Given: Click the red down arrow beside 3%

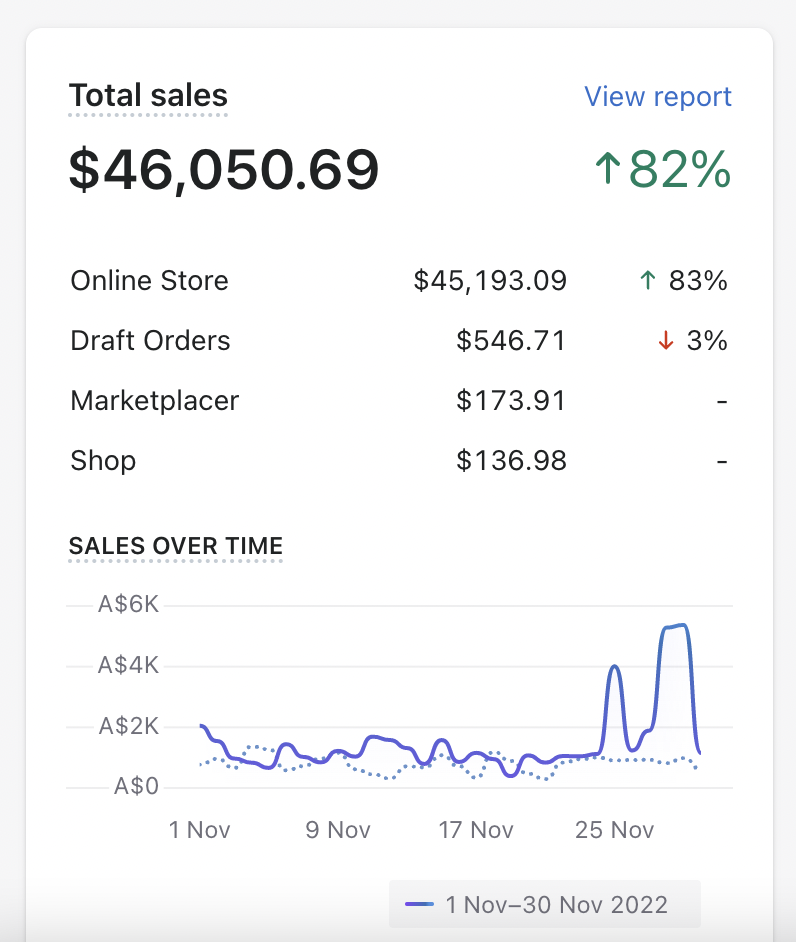Looking at the screenshot, I should click(666, 342).
